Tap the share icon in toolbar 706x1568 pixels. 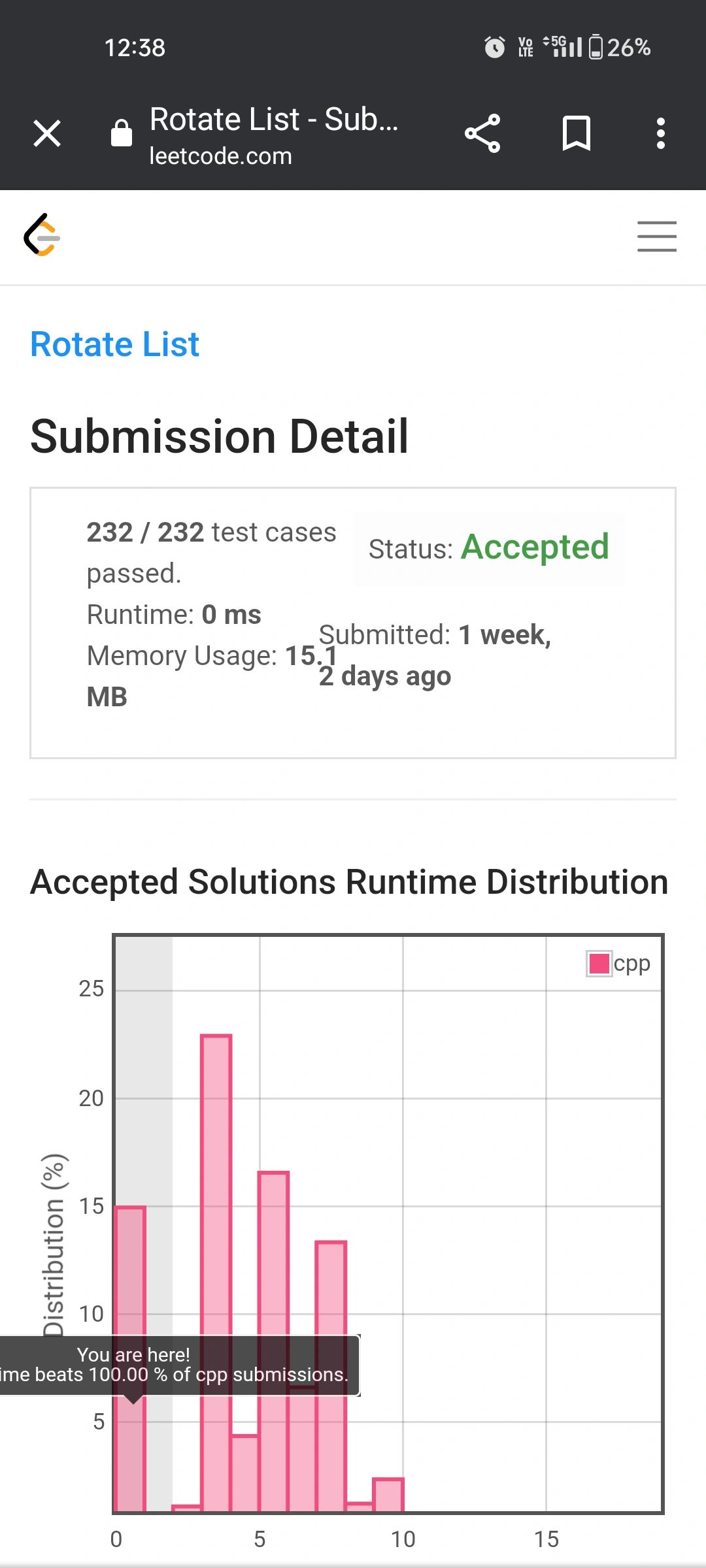[482, 133]
